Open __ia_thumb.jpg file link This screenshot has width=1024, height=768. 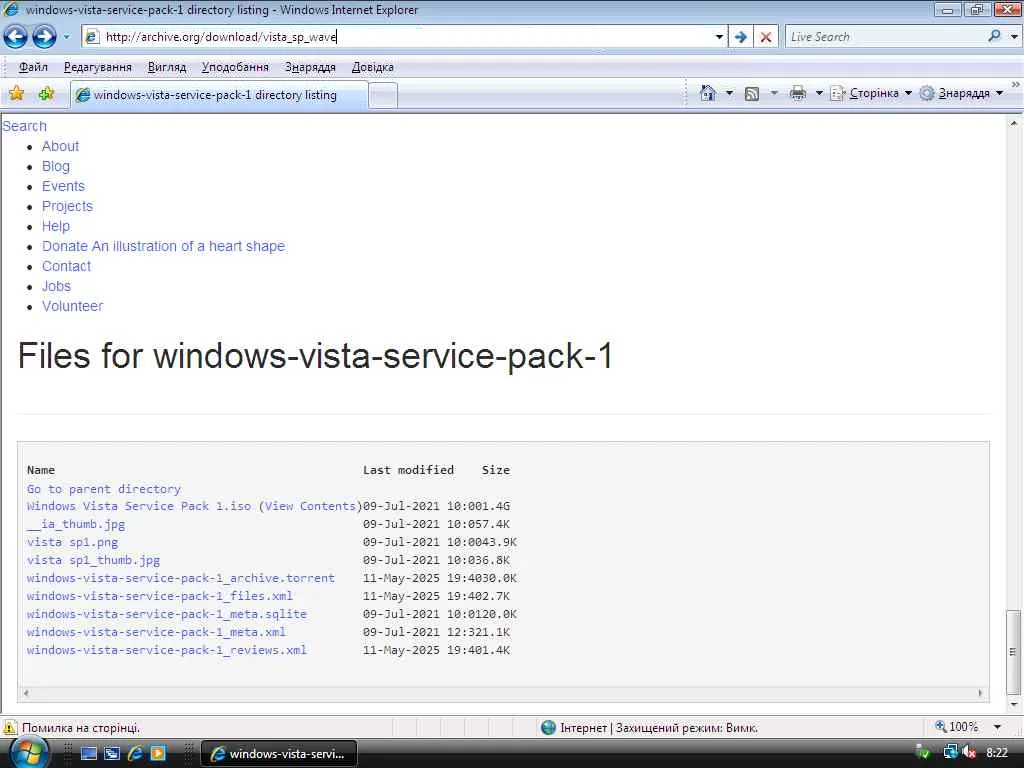[x=76, y=524]
